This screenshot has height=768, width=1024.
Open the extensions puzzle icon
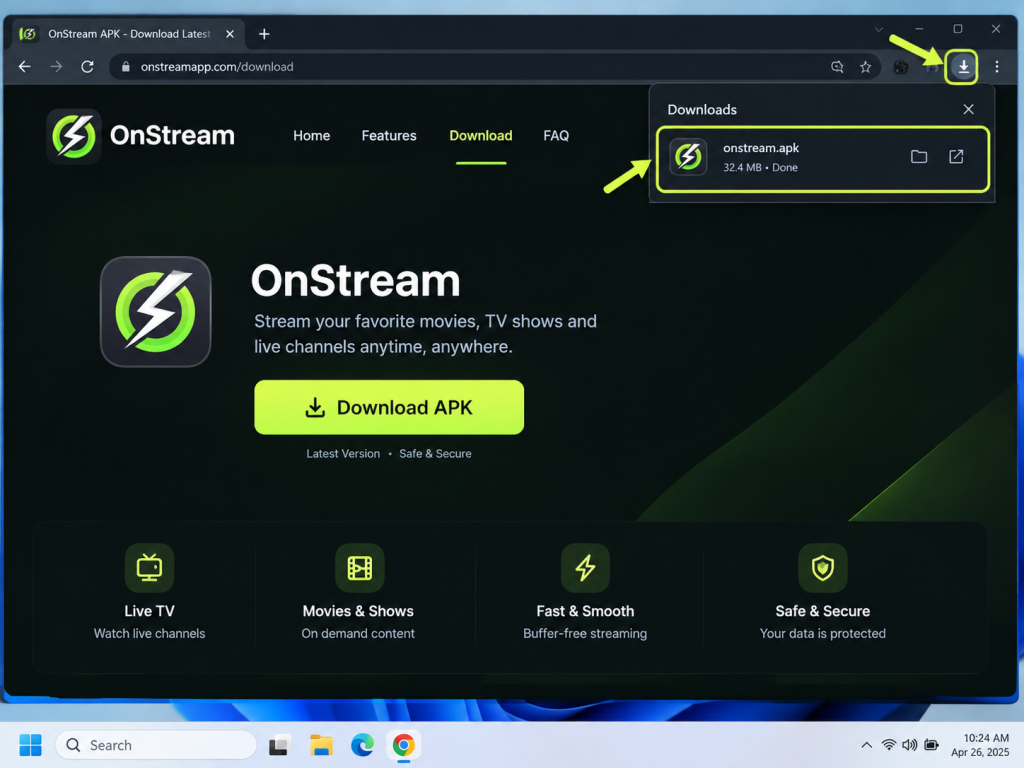click(x=901, y=67)
